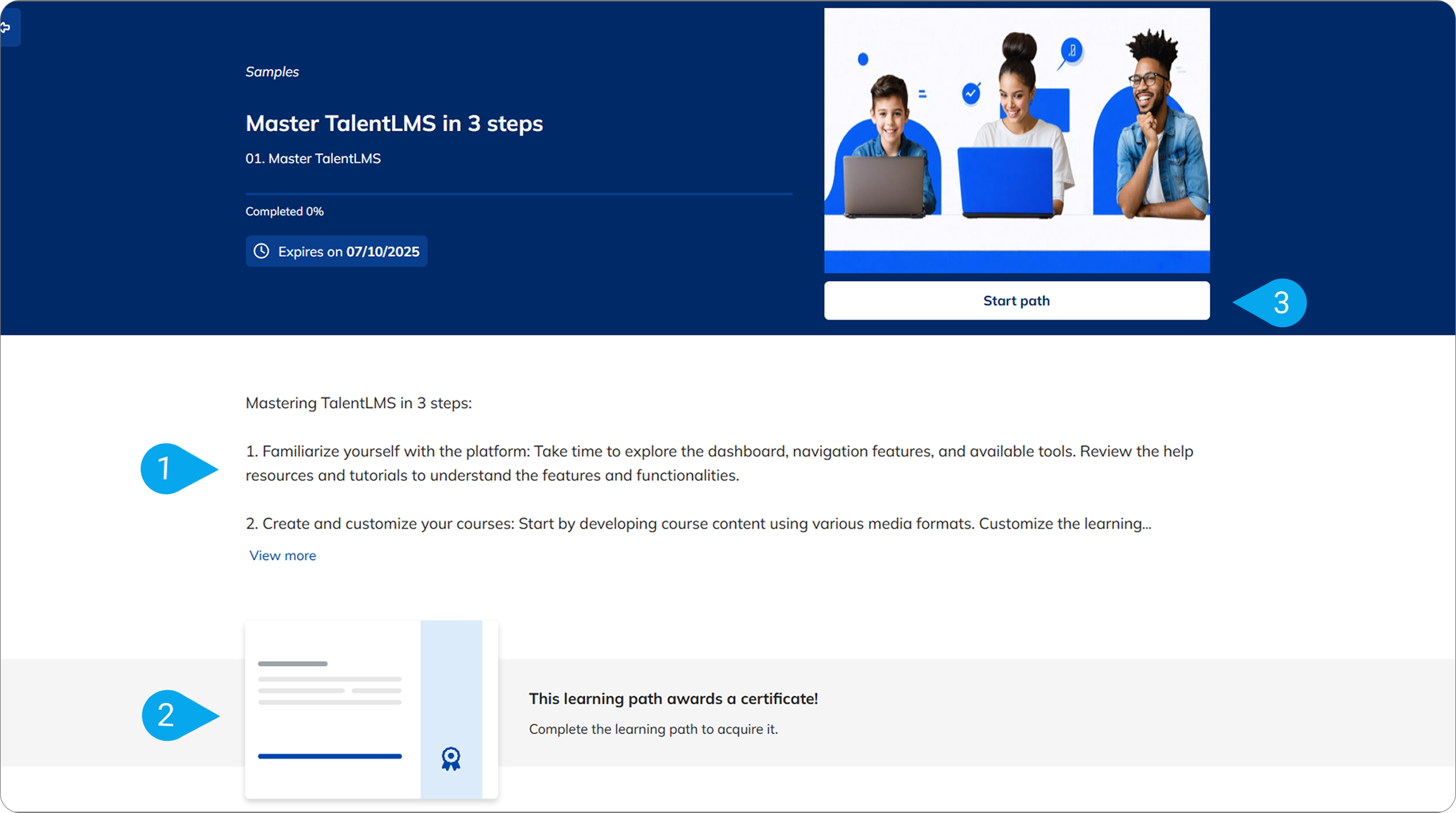This screenshot has width=1456, height=813.
Task: Open the course cover image
Action: tap(1016, 140)
